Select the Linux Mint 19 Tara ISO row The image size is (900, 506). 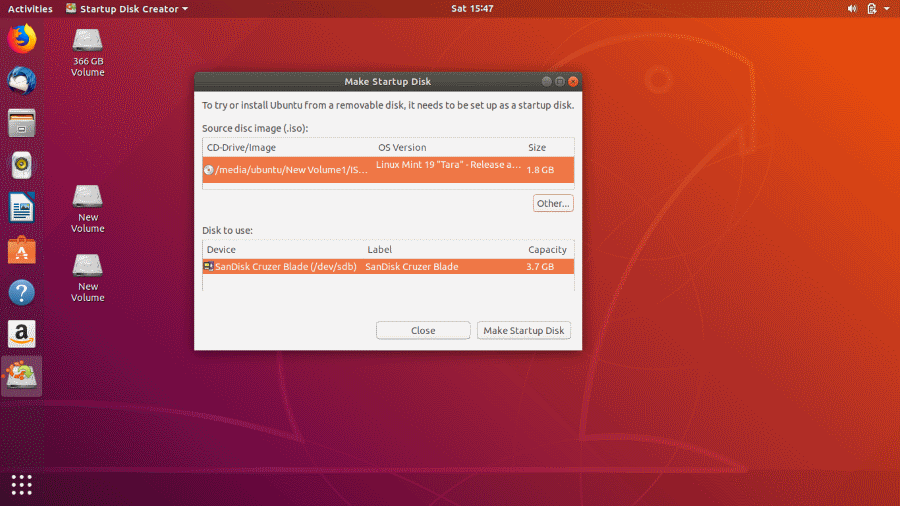pos(388,169)
